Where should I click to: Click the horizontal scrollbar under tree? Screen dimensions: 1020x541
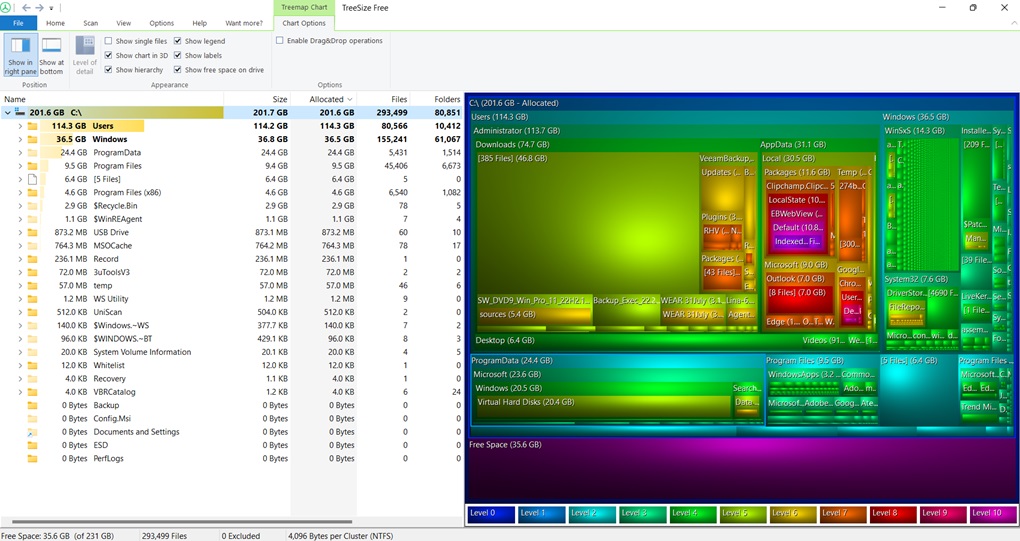[x=182, y=521]
